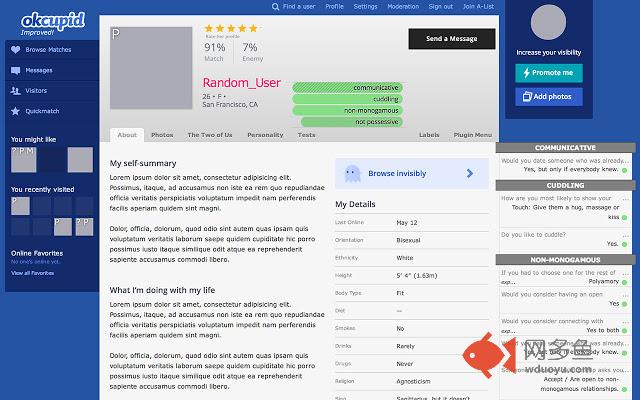Click the Add photos button

click(x=549, y=97)
